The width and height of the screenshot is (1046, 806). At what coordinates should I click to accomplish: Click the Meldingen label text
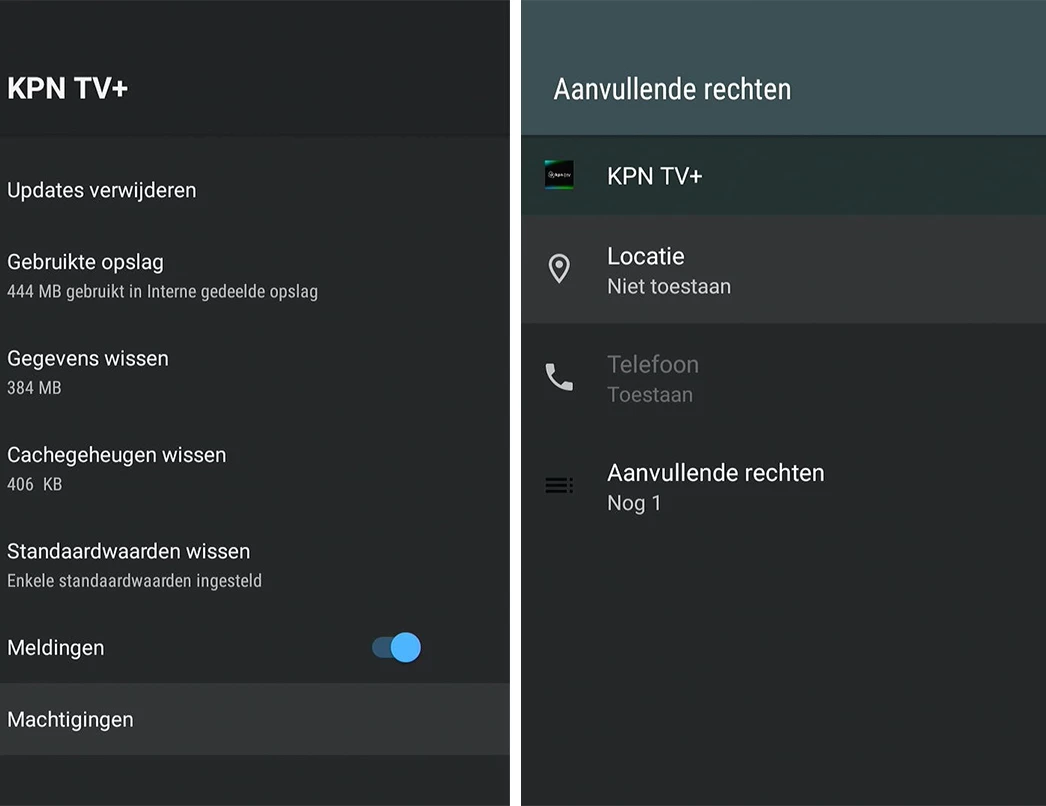coord(56,648)
